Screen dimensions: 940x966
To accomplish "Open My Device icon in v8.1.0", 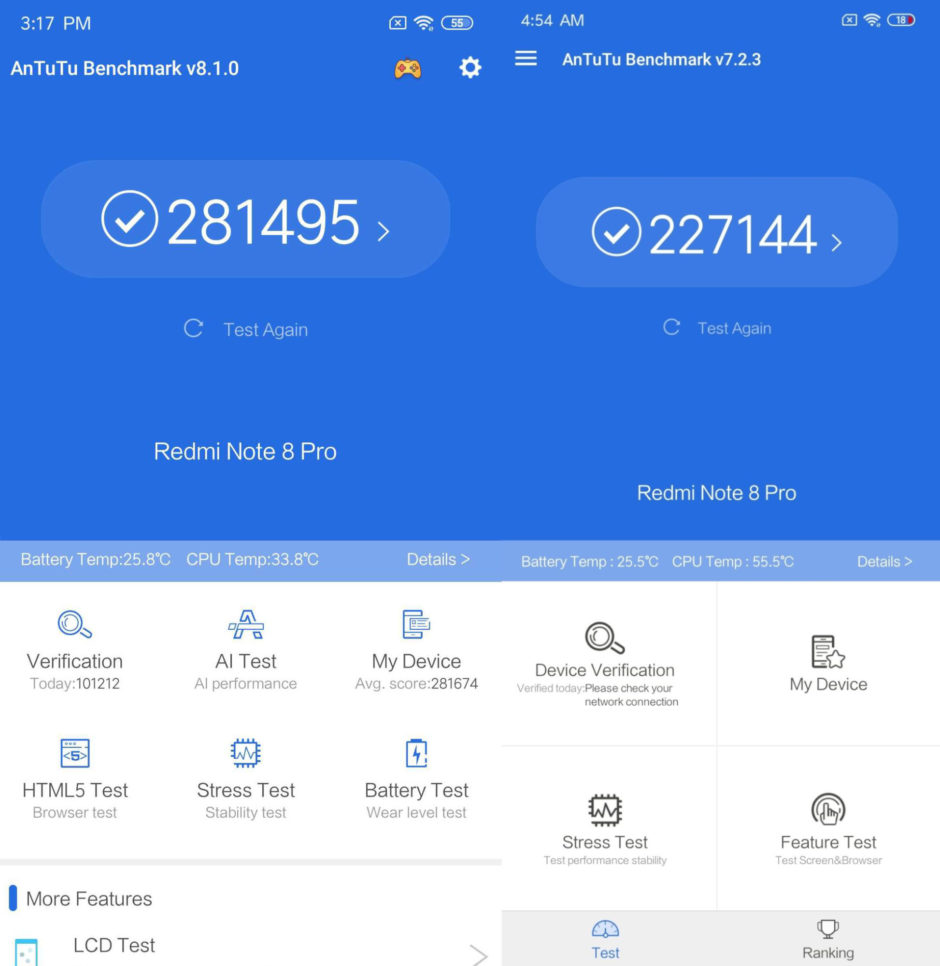I will click(416, 624).
